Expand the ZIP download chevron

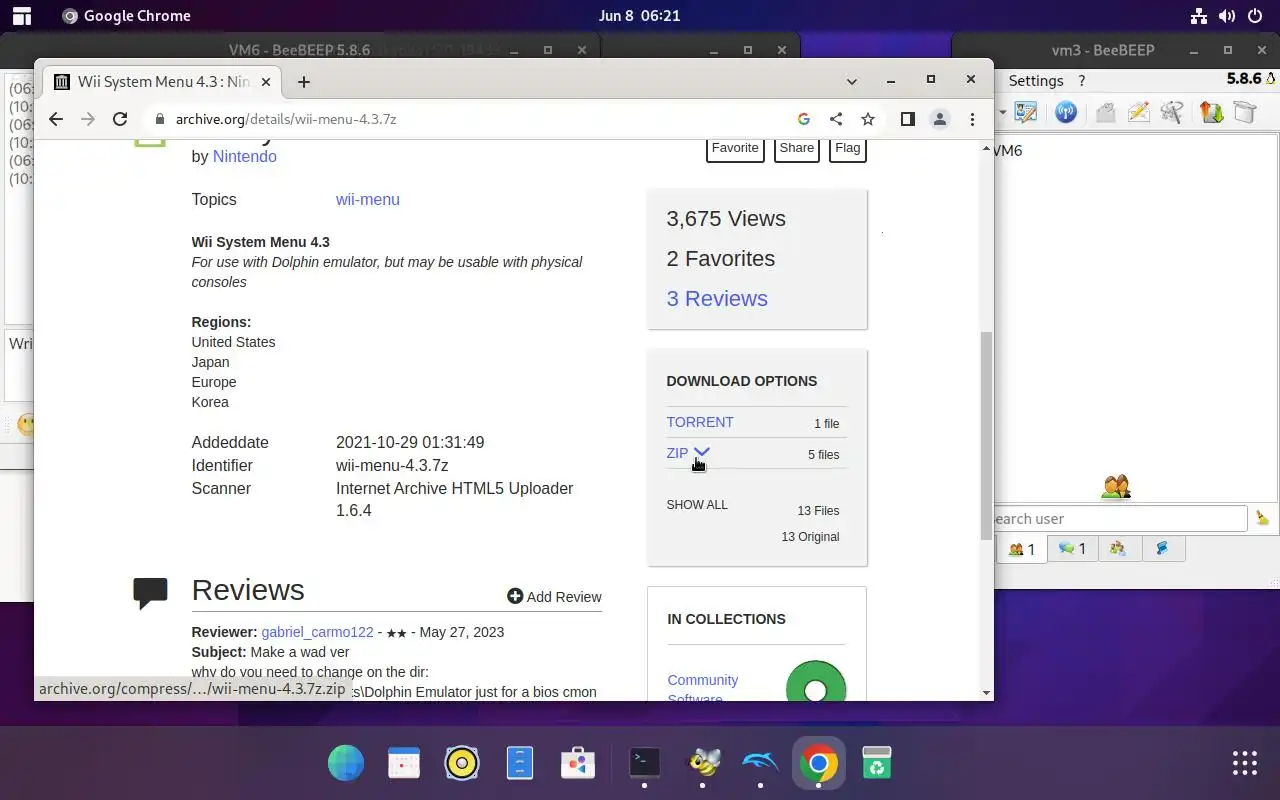(x=702, y=453)
